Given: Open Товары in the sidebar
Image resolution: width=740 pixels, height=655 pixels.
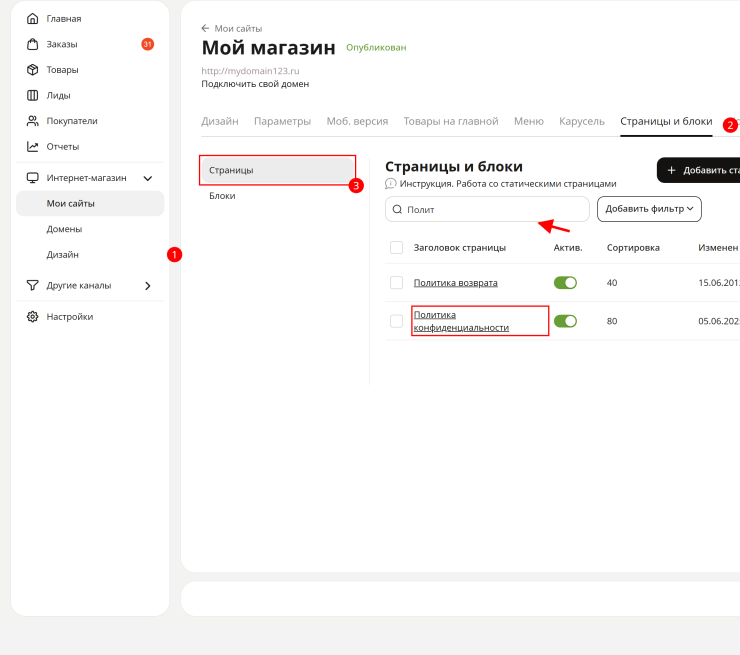Looking at the screenshot, I should point(62,69).
